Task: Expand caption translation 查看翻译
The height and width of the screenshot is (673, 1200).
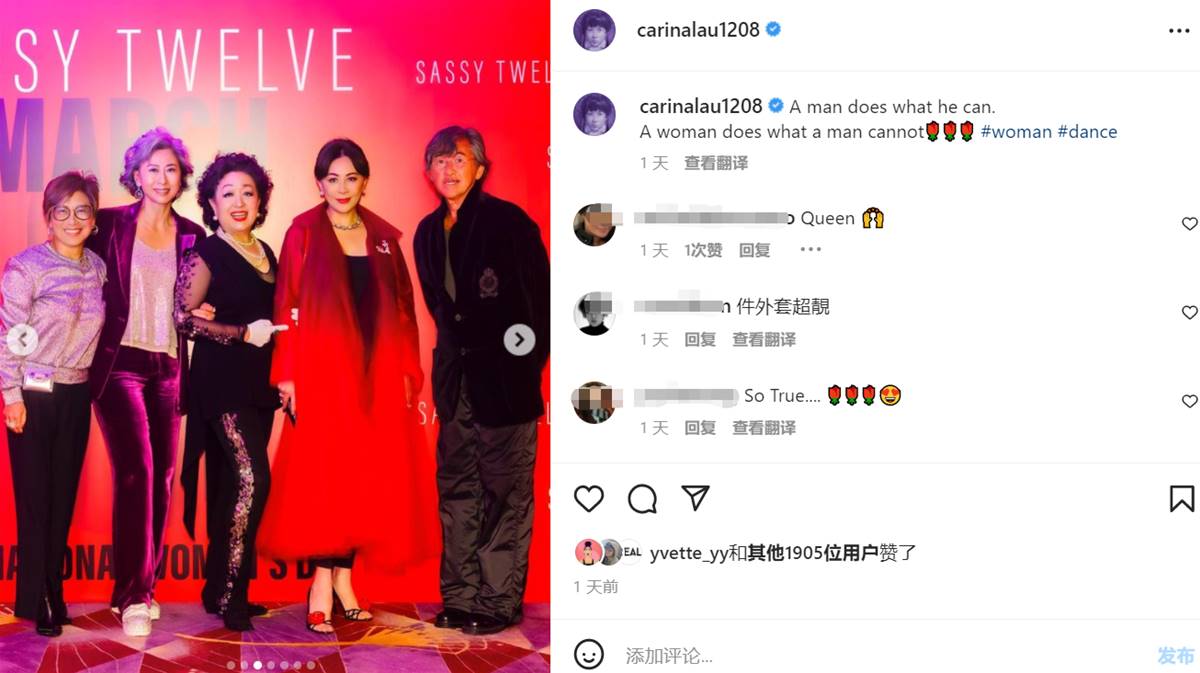Action: pyautogui.click(x=716, y=163)
